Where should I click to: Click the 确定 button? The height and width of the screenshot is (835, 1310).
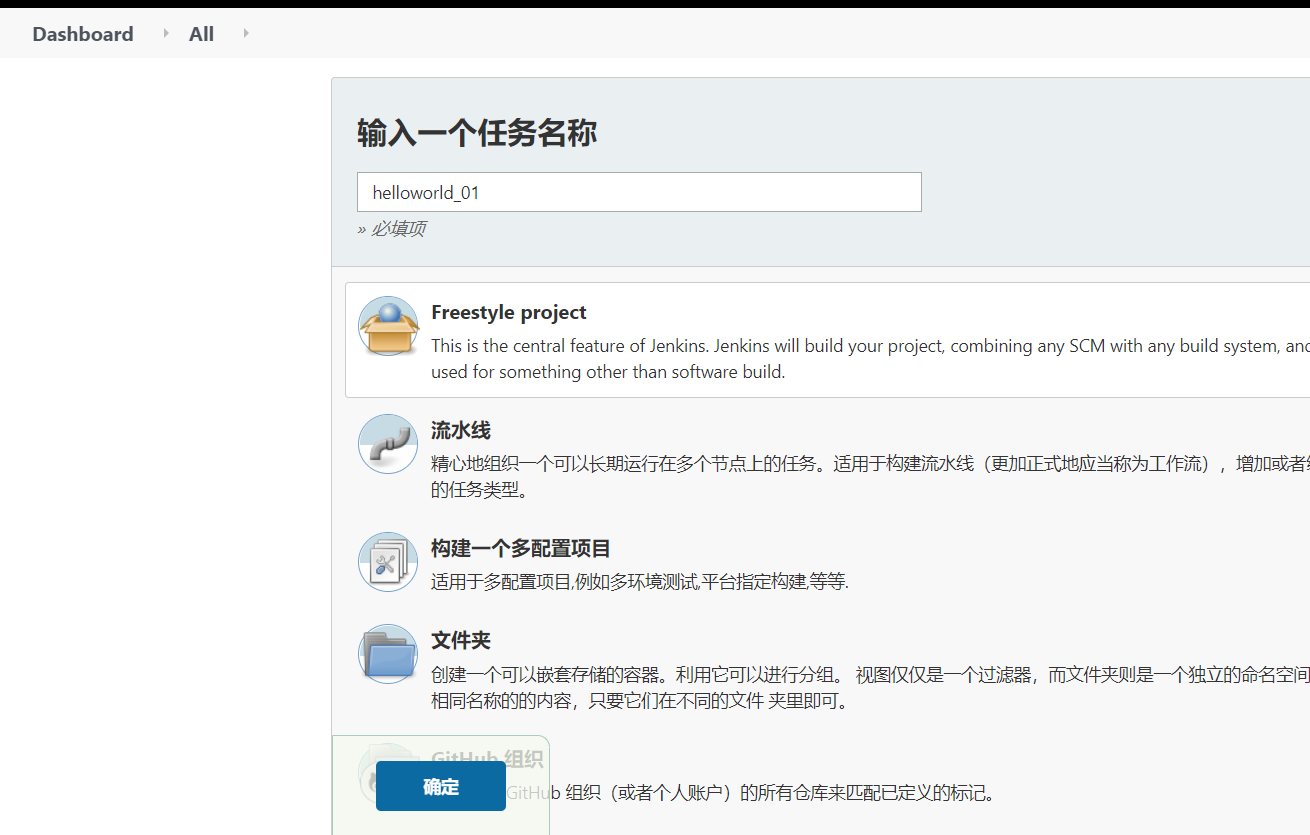(441, 786)
